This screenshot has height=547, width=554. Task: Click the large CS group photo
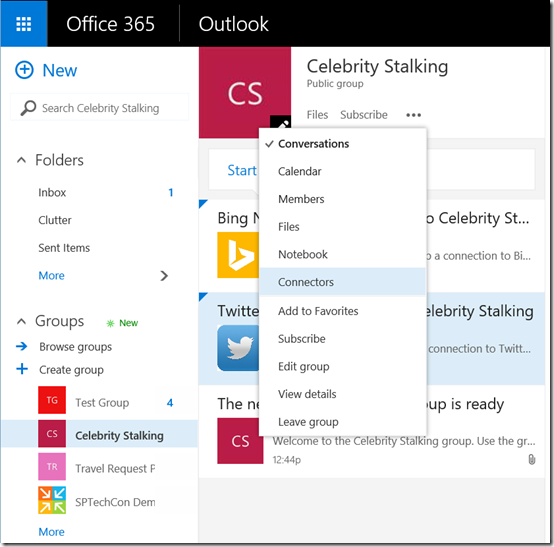(x=245, y=93)
